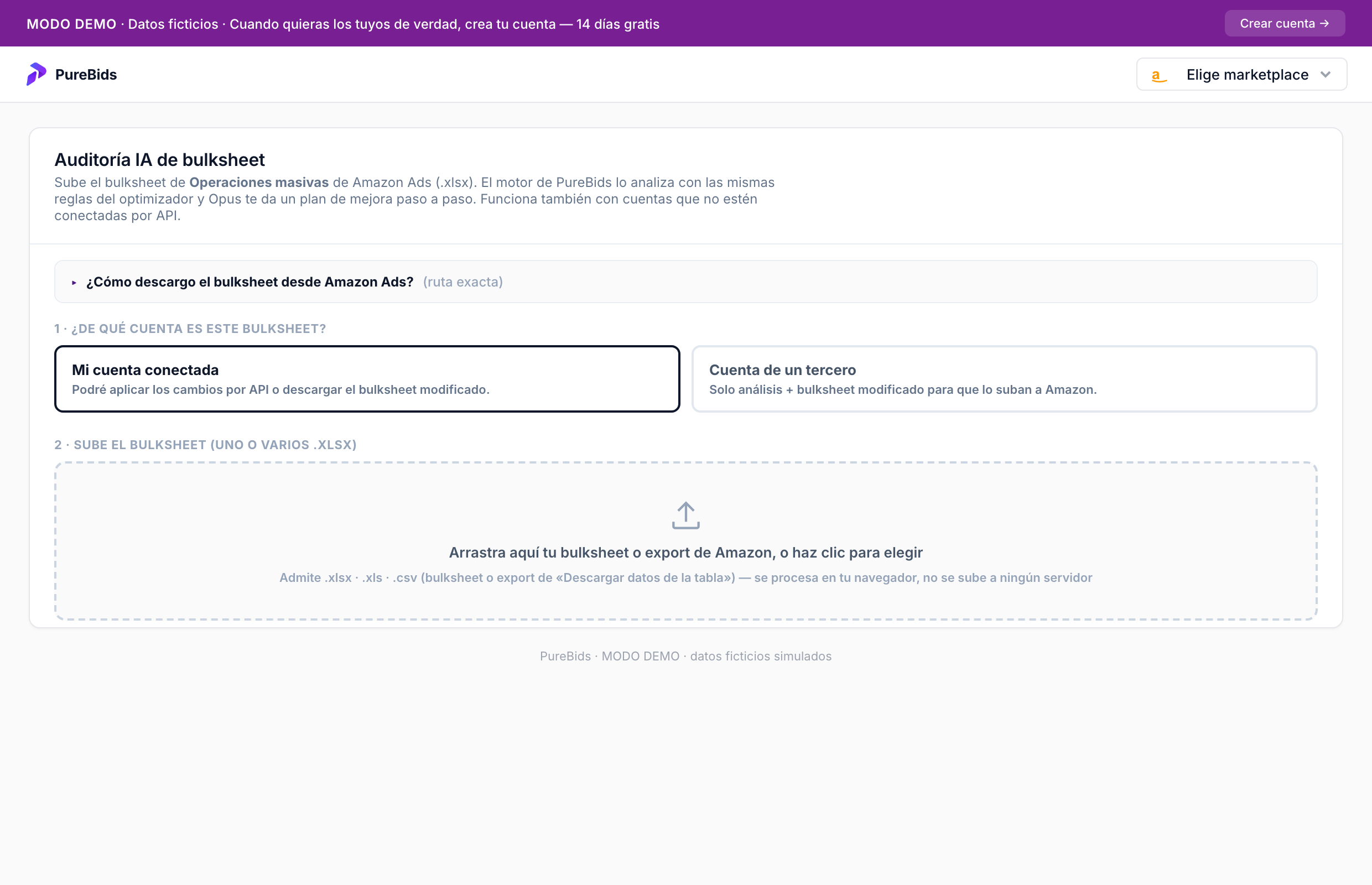The width and height of the screenshot is (1372, 885).
Task: Click the '(ruta exacta)' hint text
Action: click(462, 282)
